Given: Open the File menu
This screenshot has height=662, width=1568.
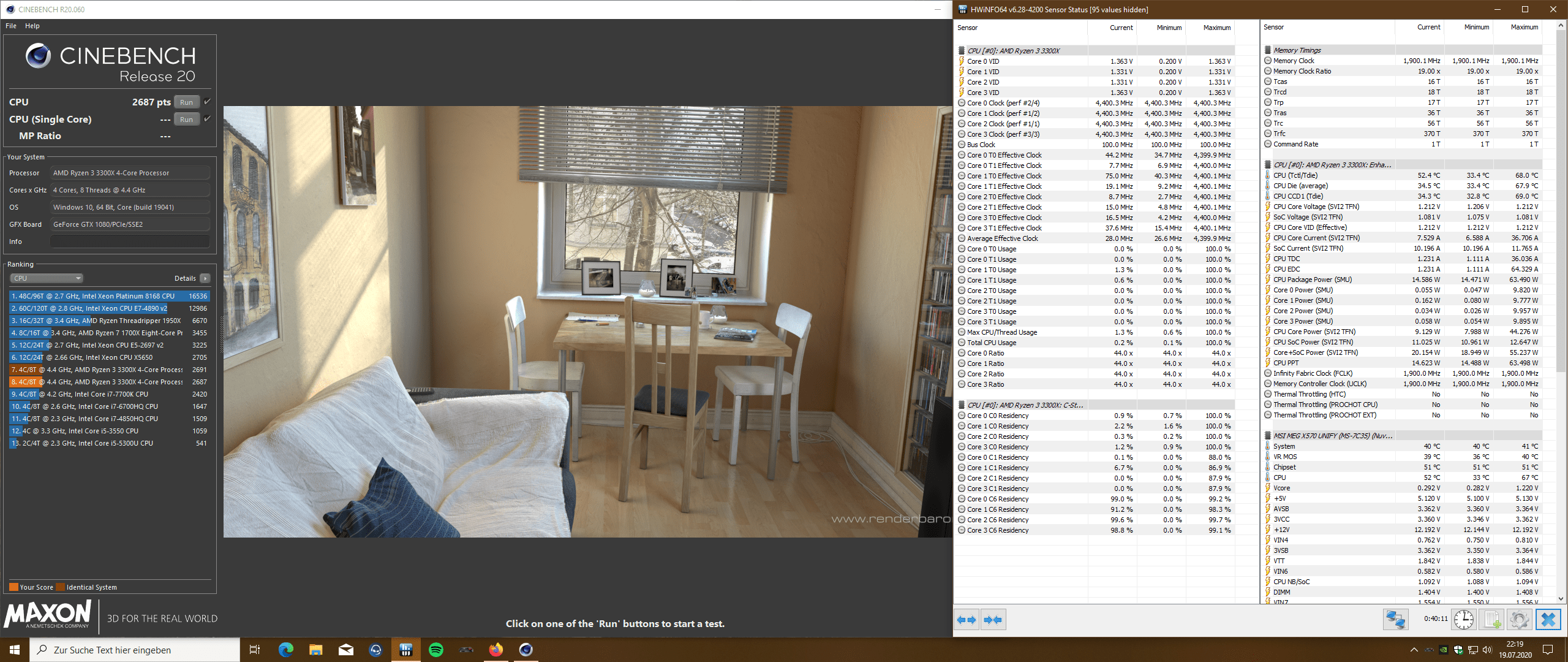Looking at the screenshot, I should point(11,26).
